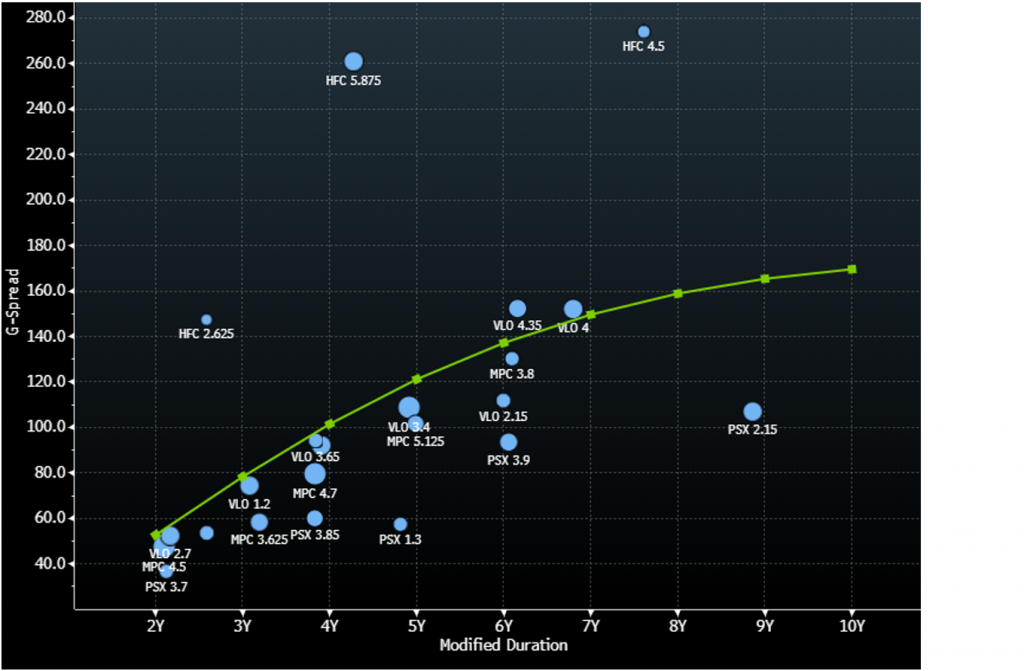
Task: Click the HFC 2.625 bubble
Action: coord(206,320)
